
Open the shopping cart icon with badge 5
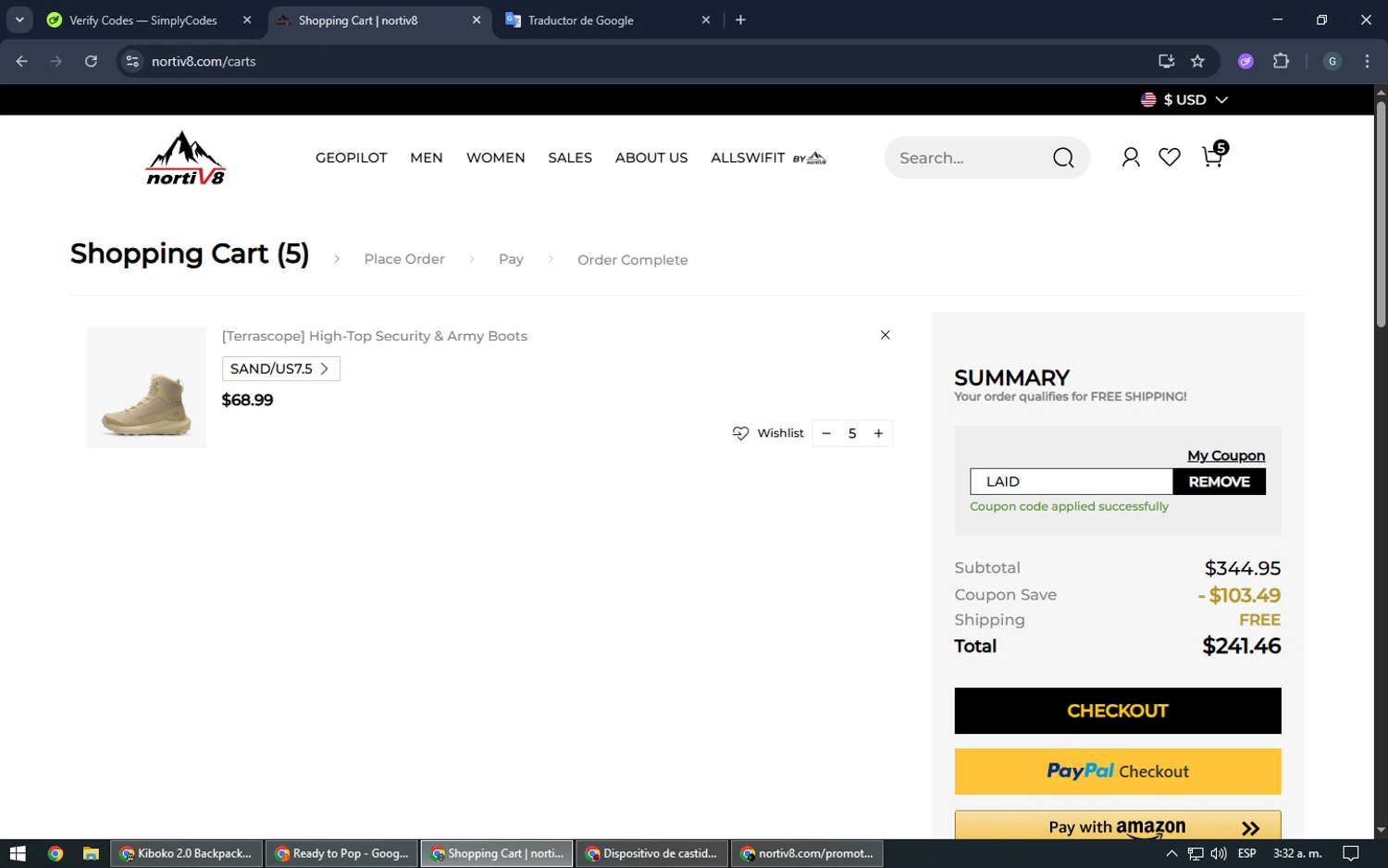click(1212, 156)
